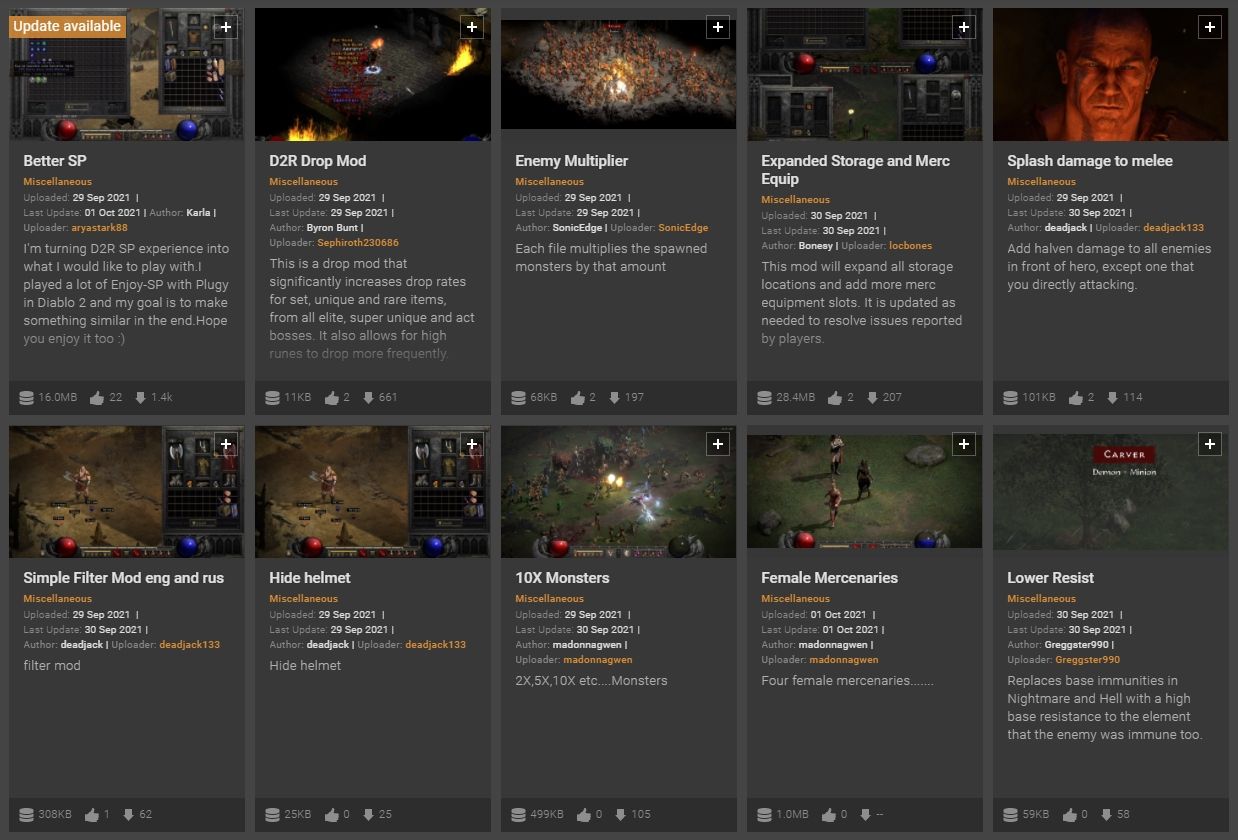Click uploader deadjack133 under Splash damage to melee
The width and height of the screenshot is (1238, 840).
click(1174, 228)
